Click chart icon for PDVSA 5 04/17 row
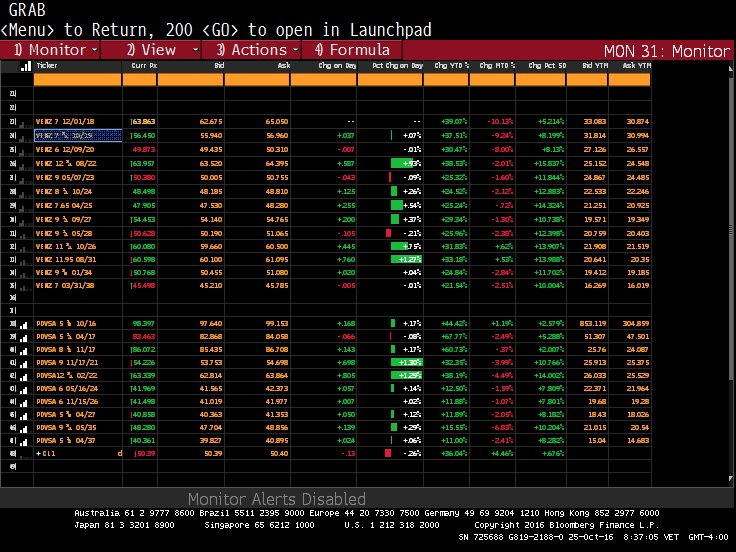The image size is (736, 552). [23, 337]
